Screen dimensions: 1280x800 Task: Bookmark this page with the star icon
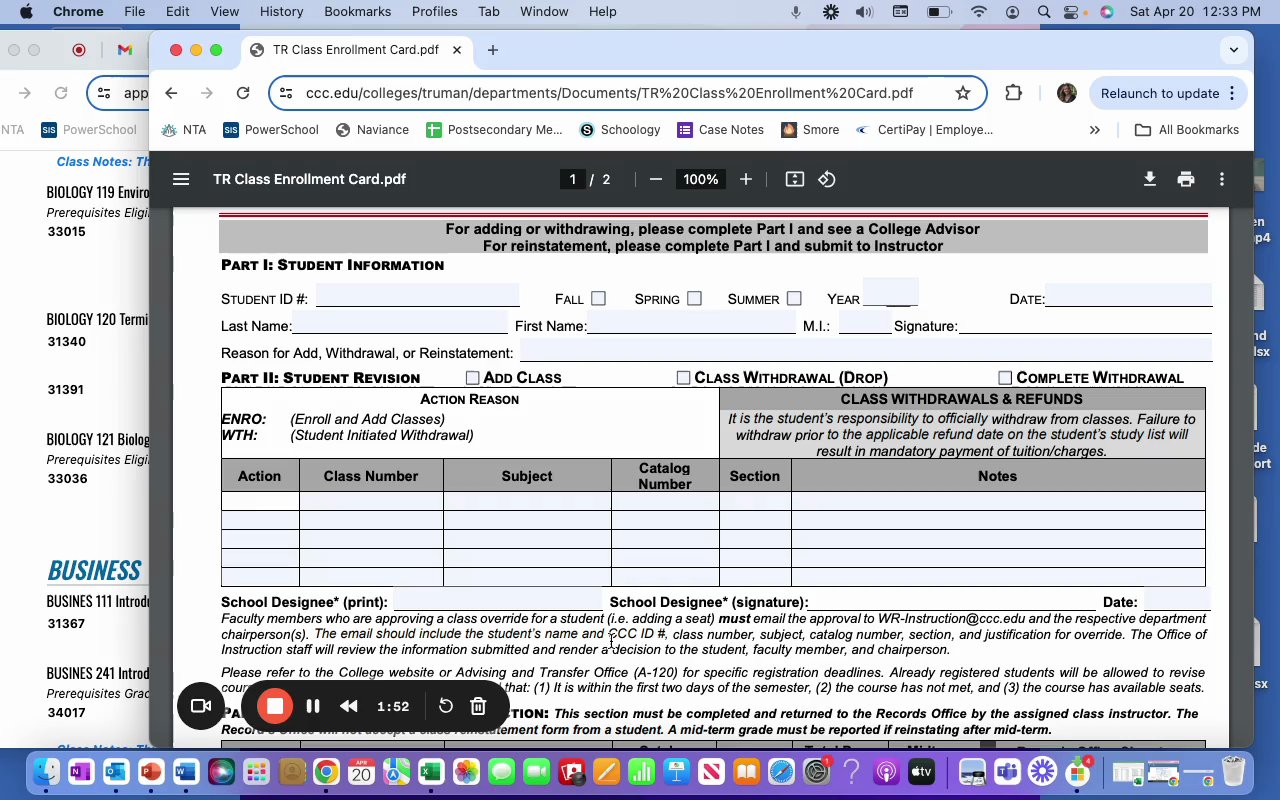[963, 93]
